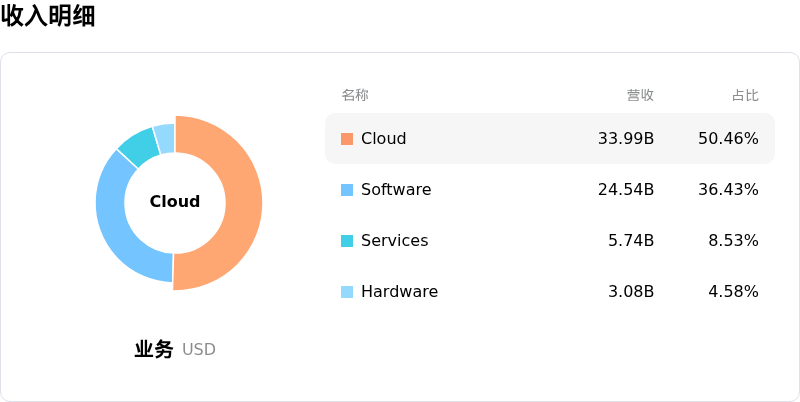Click the 名称 column header
Image resolution: width=800 pixels, height=402 pixels.
(x=355, y=95)
